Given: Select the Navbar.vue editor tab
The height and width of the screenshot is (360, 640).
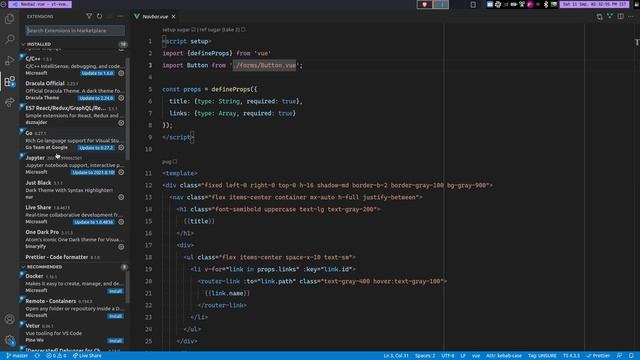Looking at the screenshot, I should pos(155,16).
